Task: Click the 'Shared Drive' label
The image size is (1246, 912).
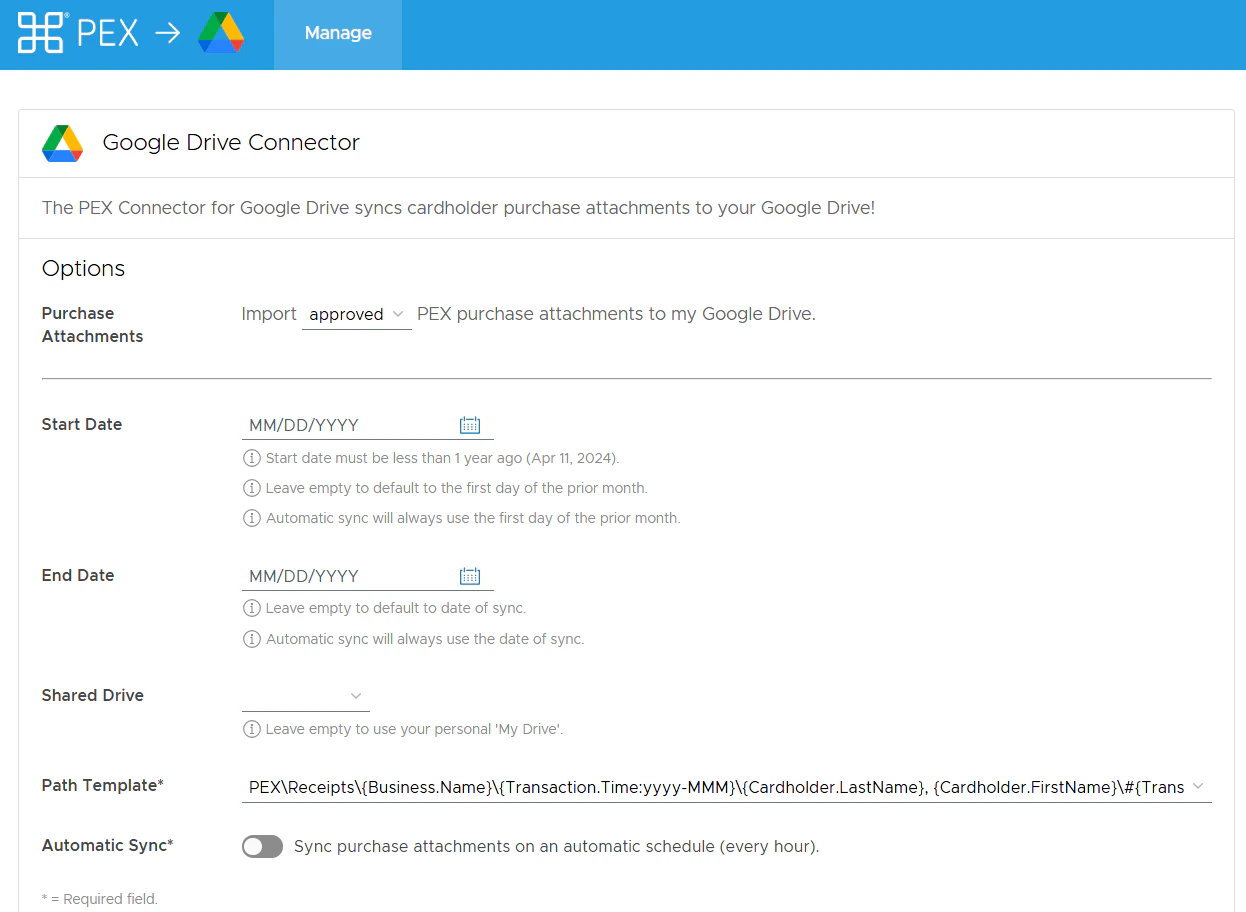Action: [93, 695]
